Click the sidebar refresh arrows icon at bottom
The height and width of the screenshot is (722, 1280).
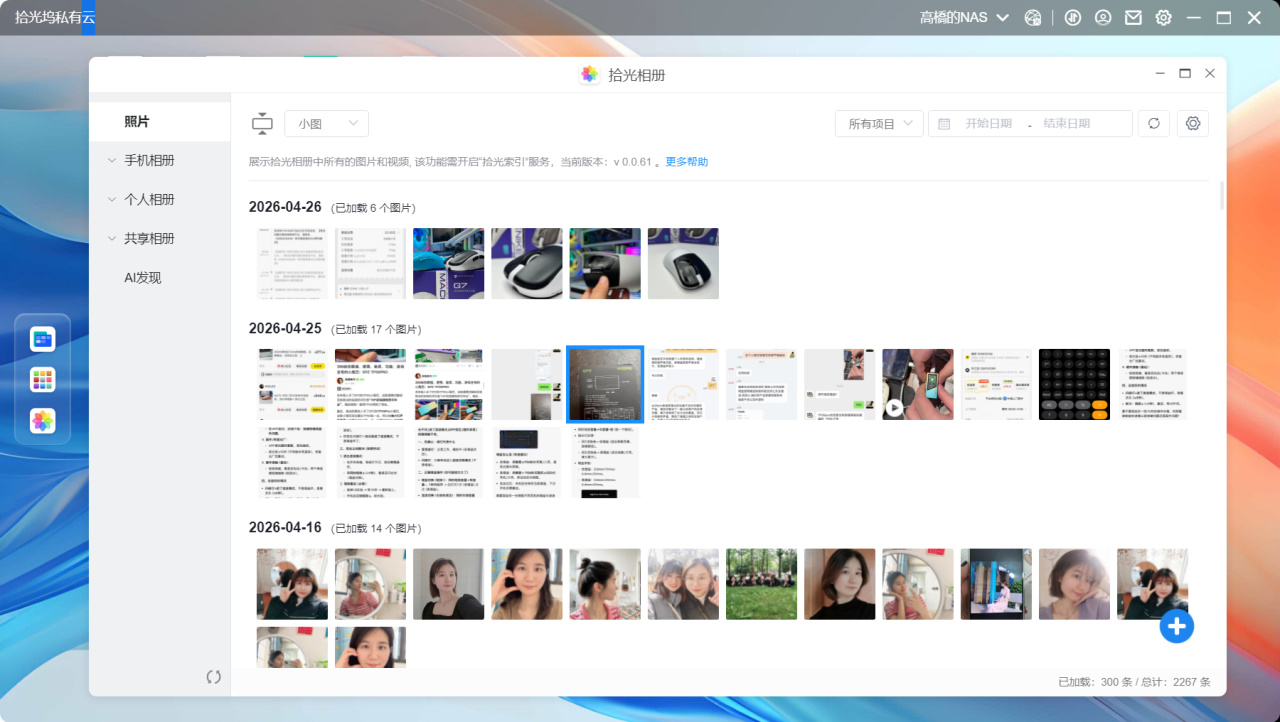pyautogui.click(x=213, y=677)
